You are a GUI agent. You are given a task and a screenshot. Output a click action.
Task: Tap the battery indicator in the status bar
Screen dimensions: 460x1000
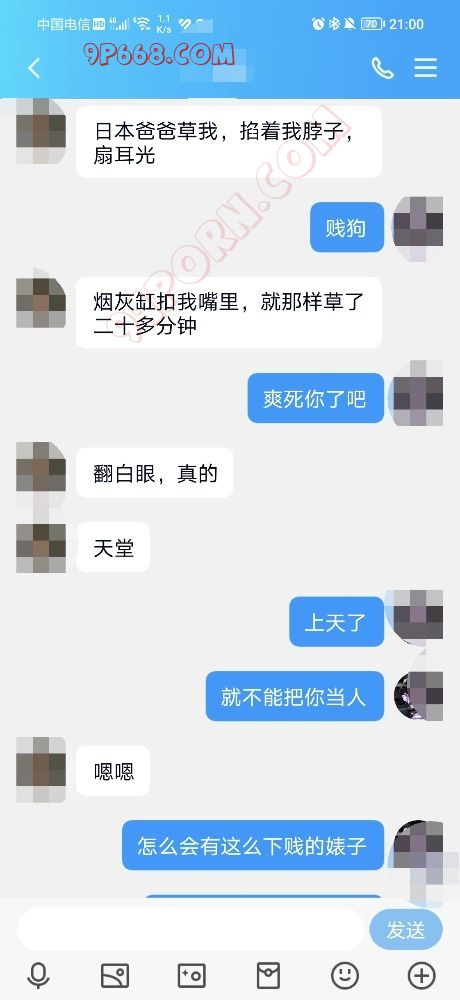click(x=372, y=24)
